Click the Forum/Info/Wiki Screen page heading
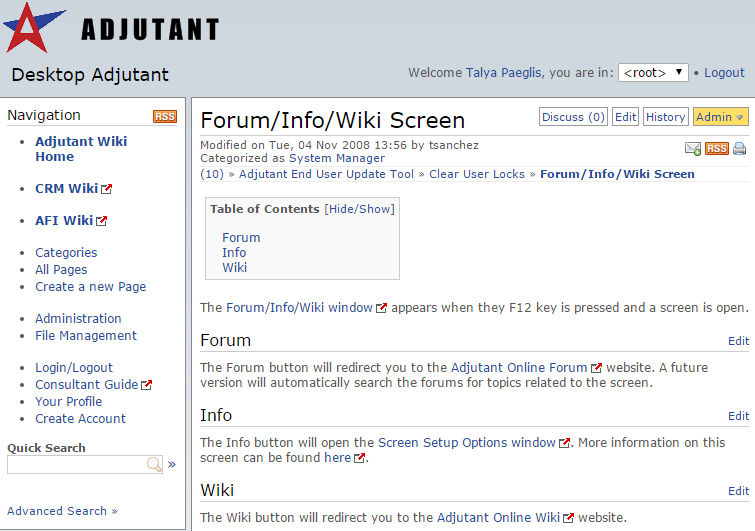755x531 pixels. [x=333, y=120]
